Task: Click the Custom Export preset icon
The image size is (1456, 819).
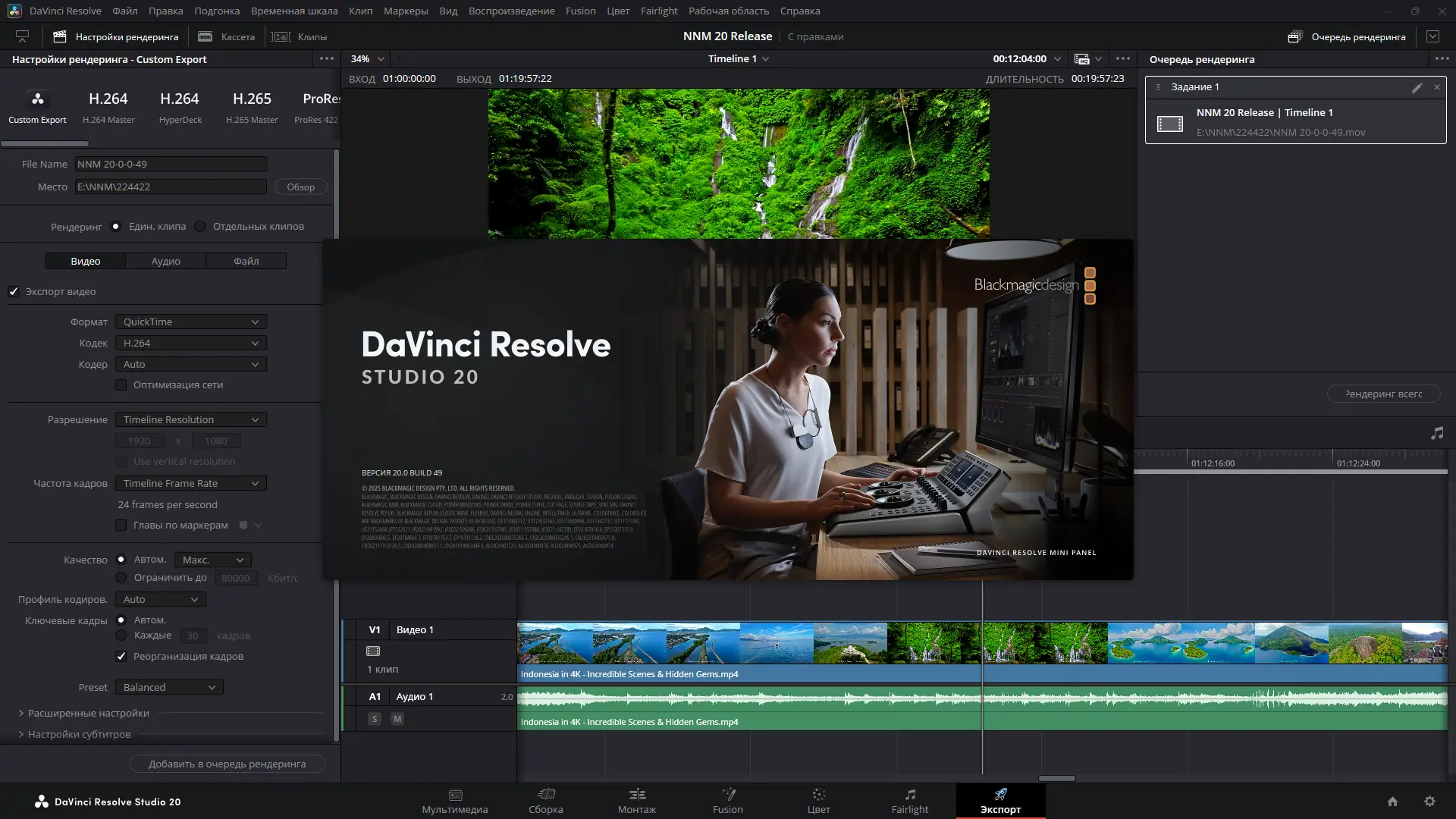Action: click(x=37, y=99)
